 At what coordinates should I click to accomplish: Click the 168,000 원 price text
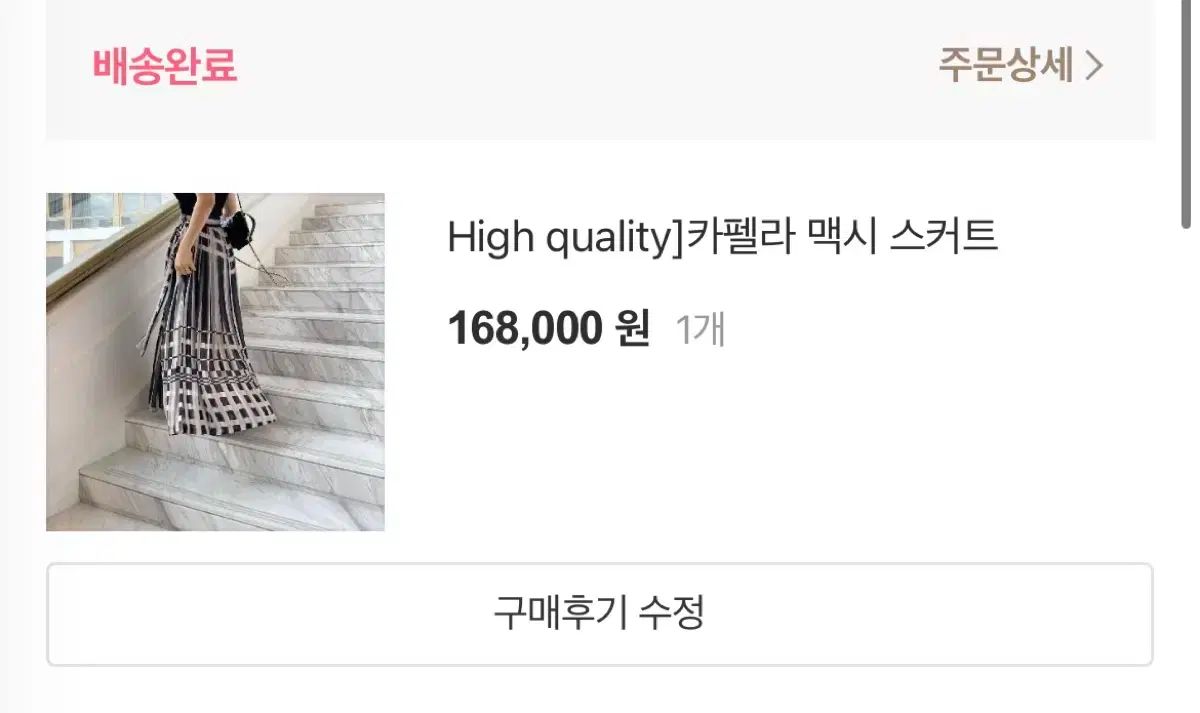[x=548, y=328]
